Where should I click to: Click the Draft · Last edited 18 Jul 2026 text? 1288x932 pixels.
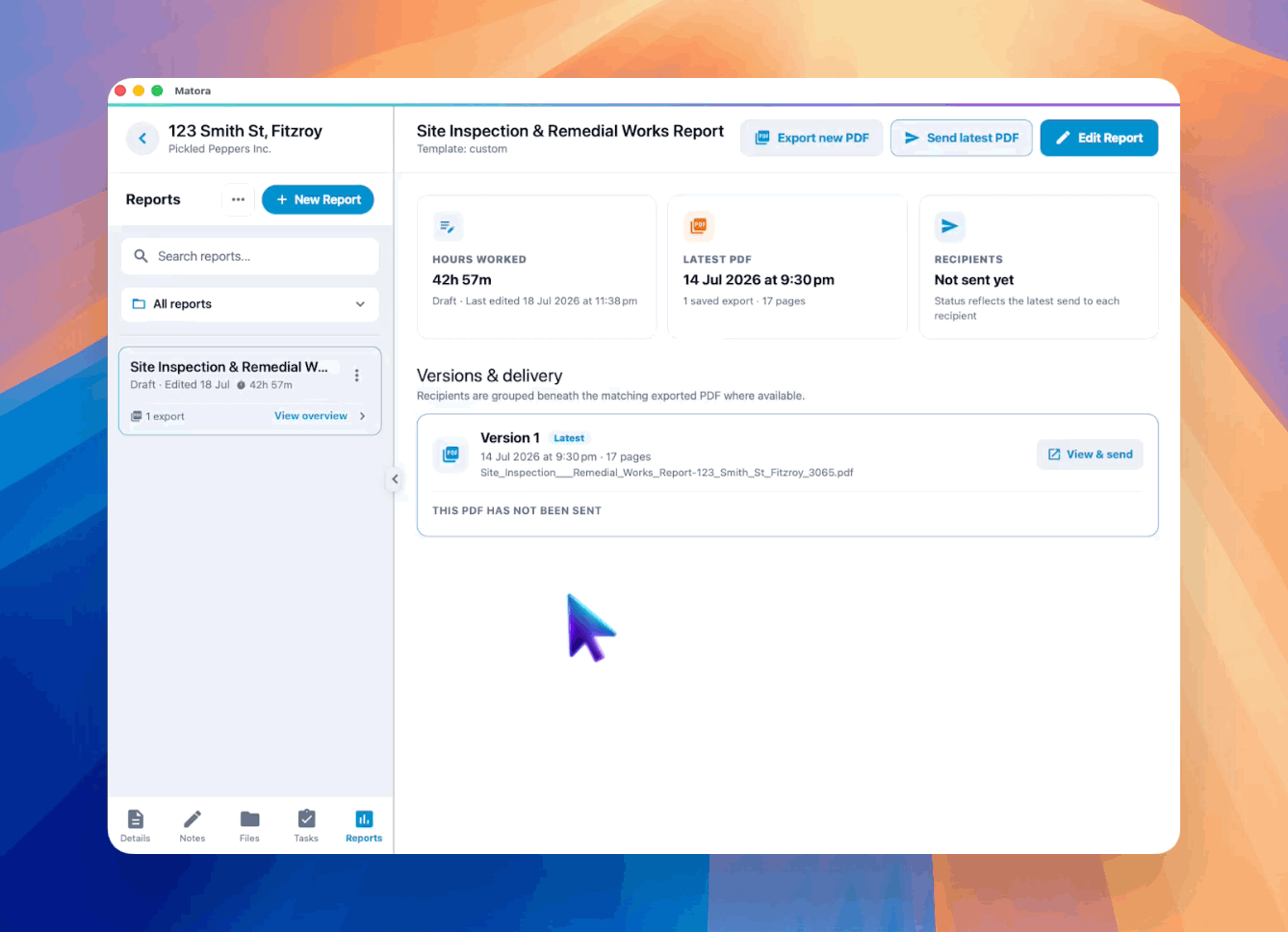535,301
